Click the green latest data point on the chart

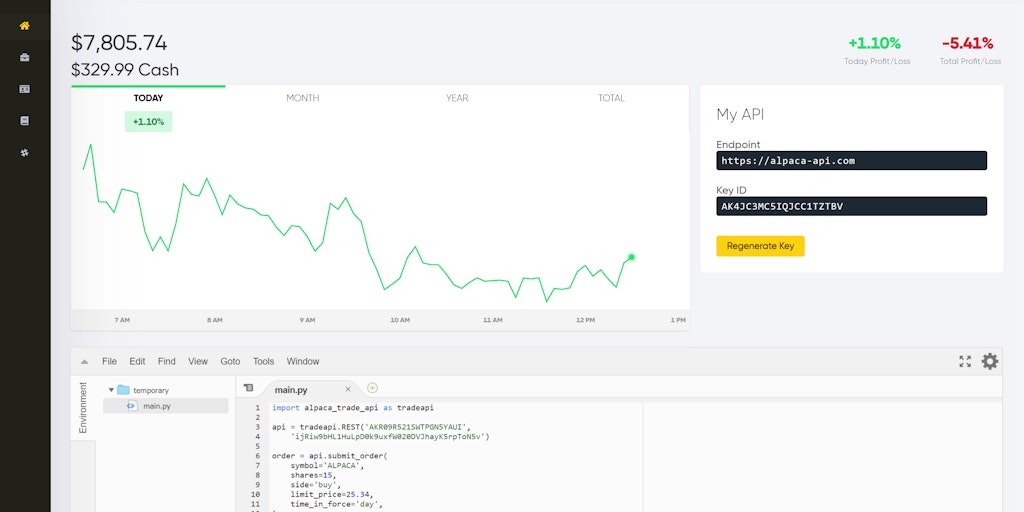632,257
